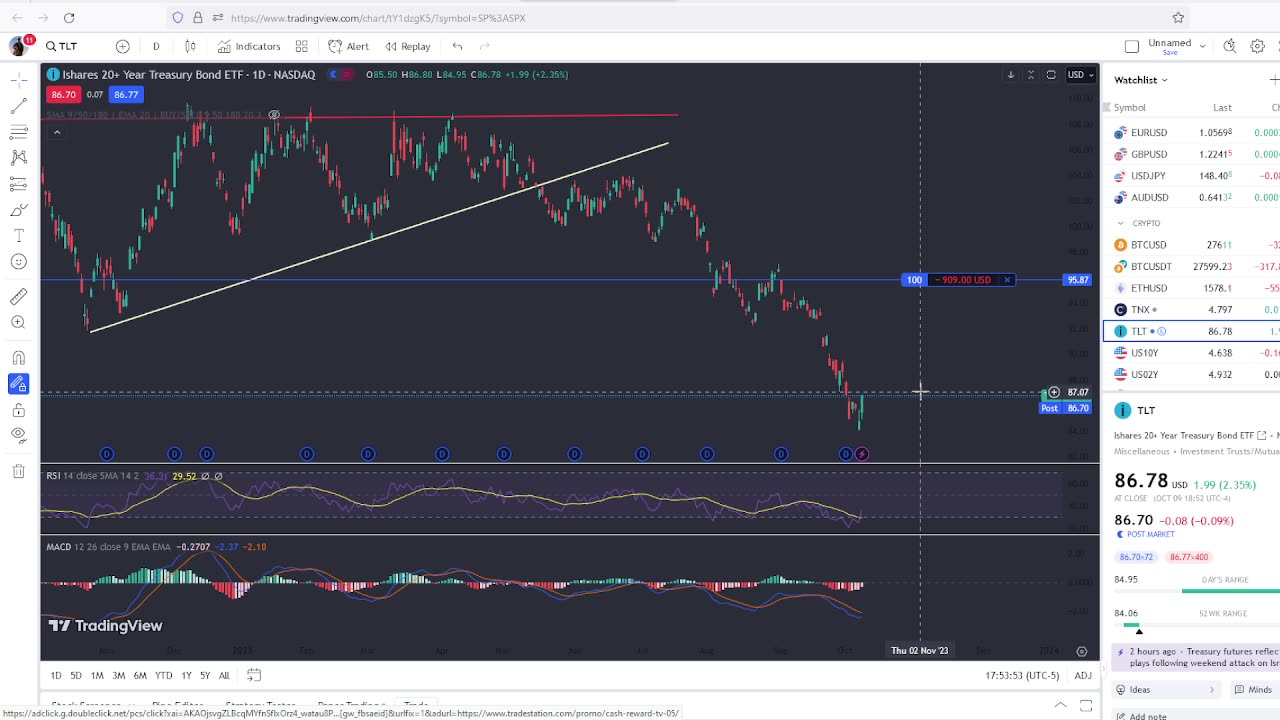Screen dimensions: 1280x720
Task: Remove drawings with trash icon
Action: pyautogui.click(x=18, y=471)
